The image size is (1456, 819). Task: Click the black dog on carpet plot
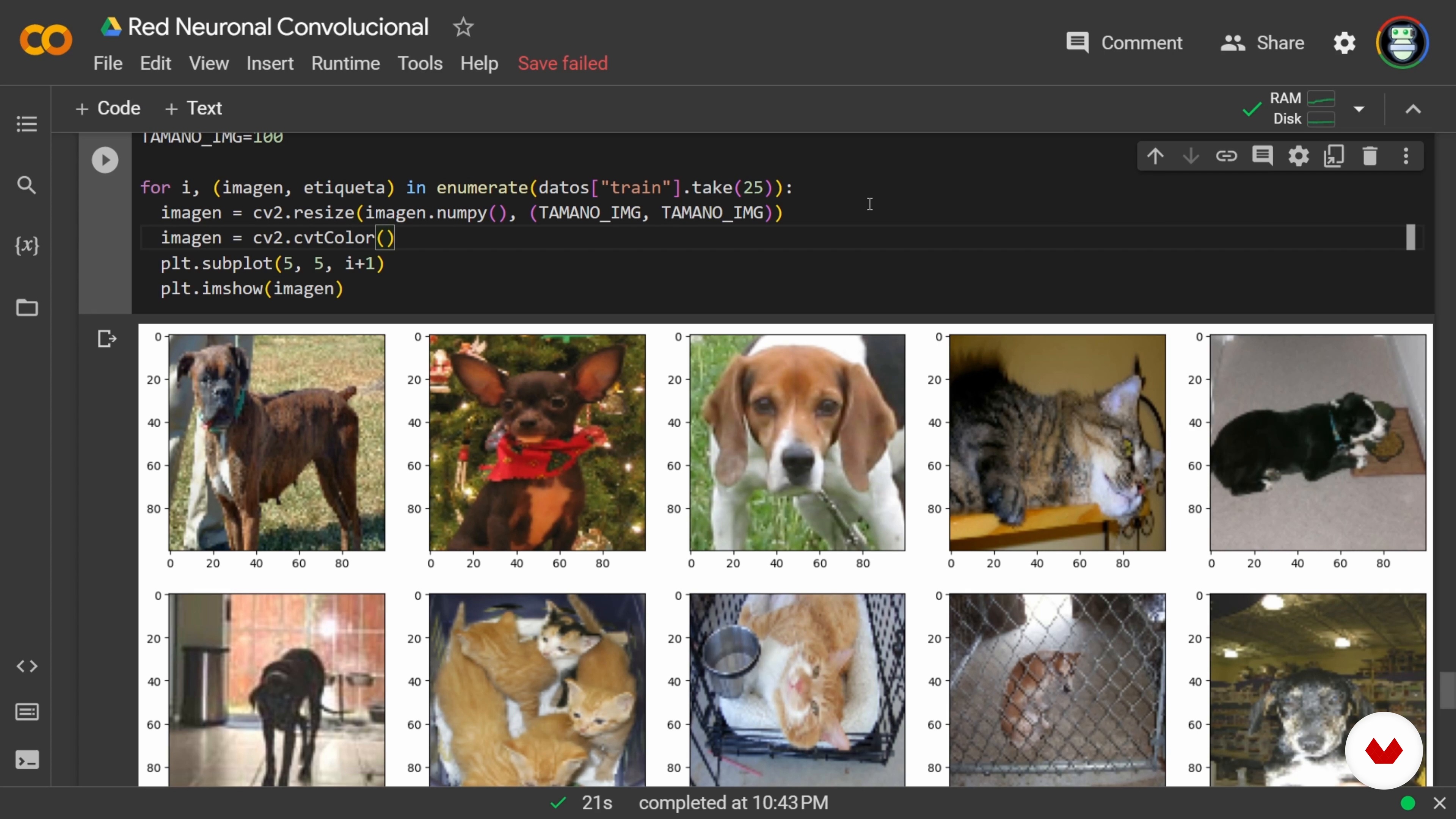click(x=1318, y=442)
